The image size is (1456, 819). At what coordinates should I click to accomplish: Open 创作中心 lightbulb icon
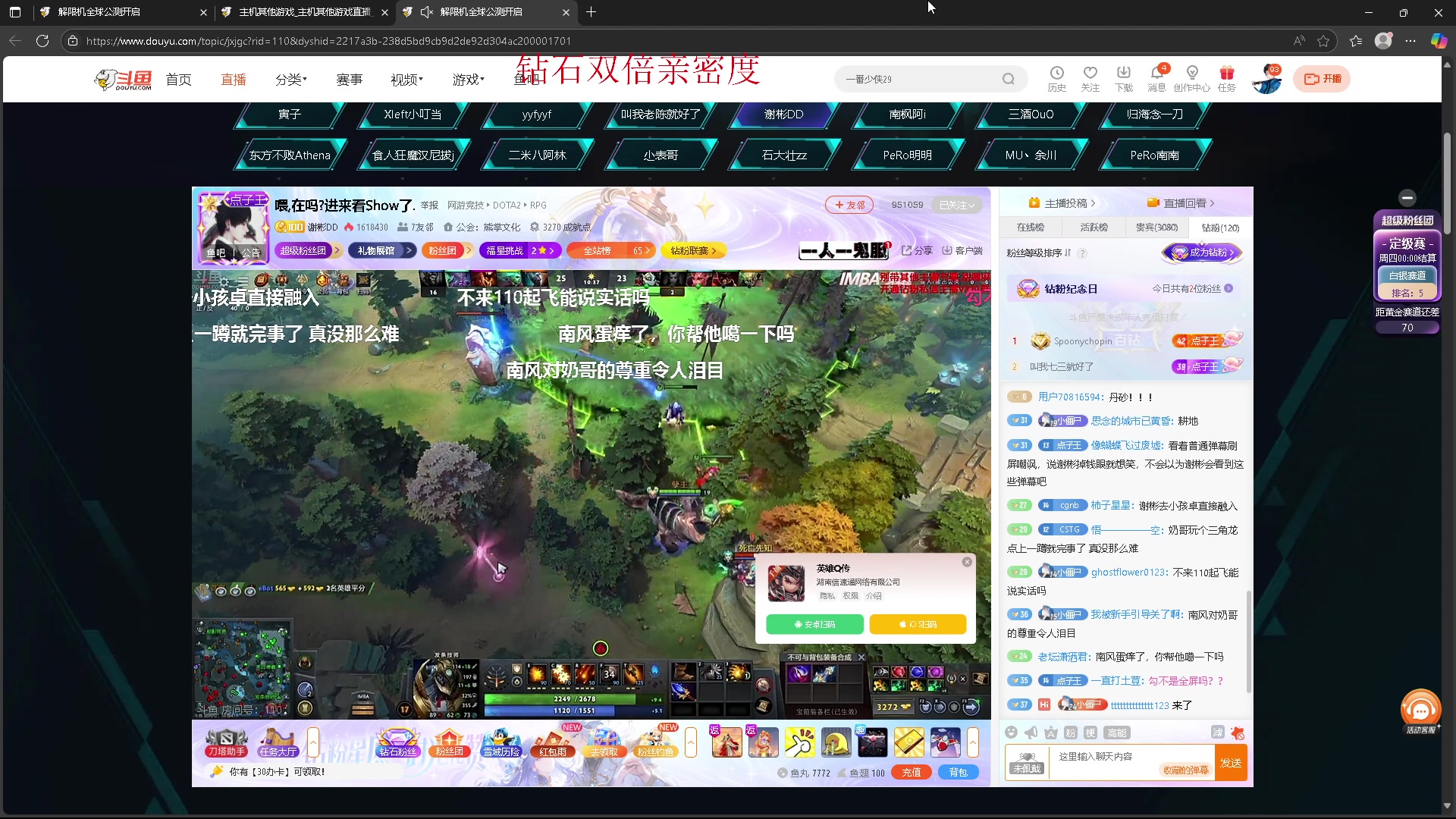click(1192, 78)
